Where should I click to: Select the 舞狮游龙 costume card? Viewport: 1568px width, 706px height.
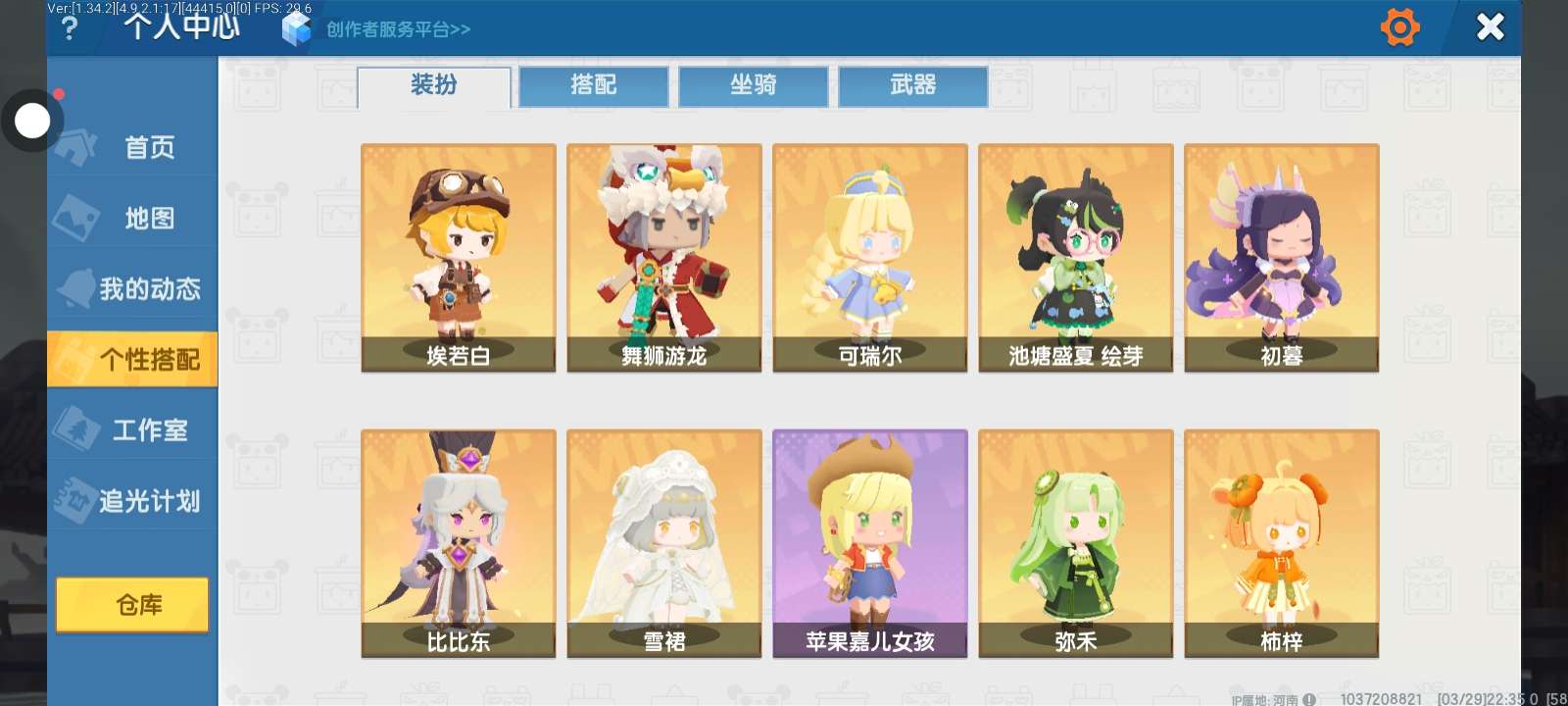point(664,258)
